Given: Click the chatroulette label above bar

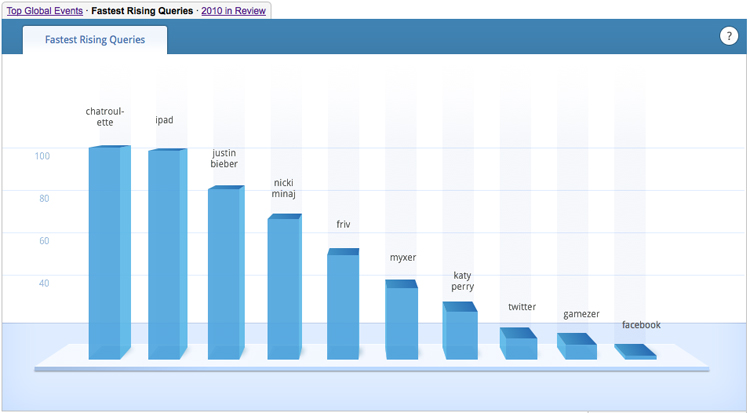Looking at the screenshot, I should pos(106,117).
